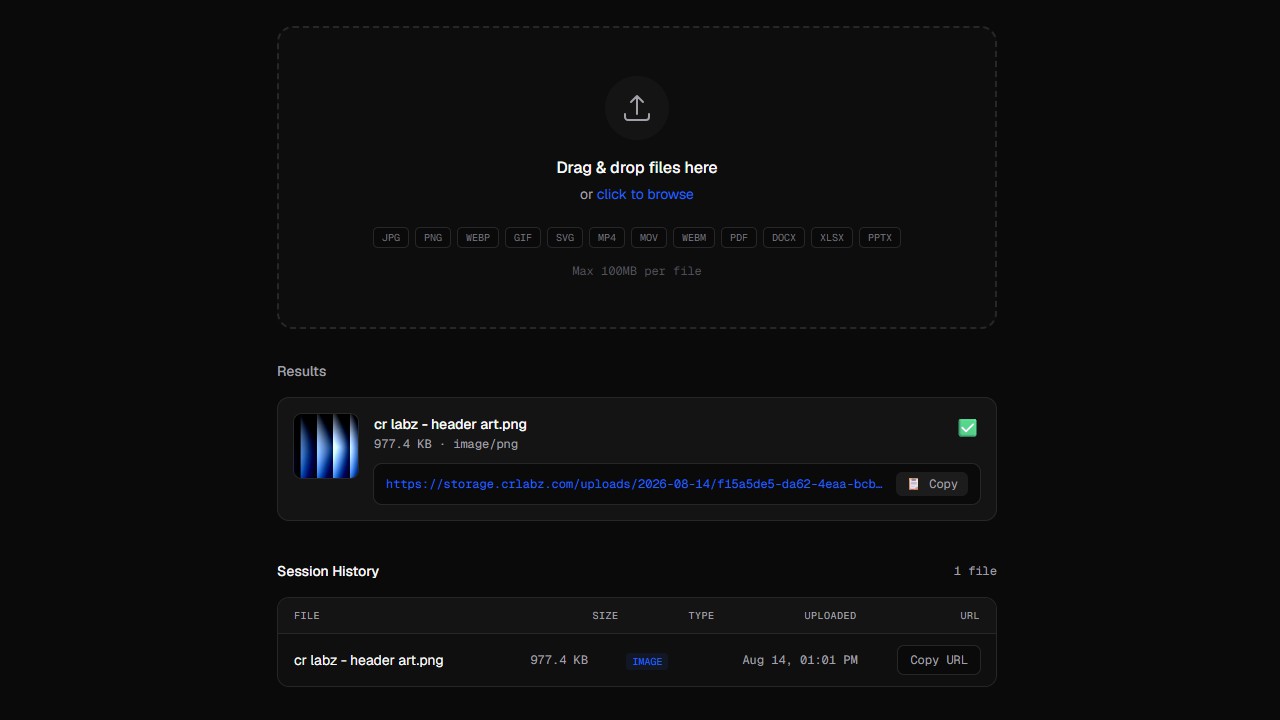Click the green success checkmark icon
Screen dimensions: 1280x720
pos(967,428)
